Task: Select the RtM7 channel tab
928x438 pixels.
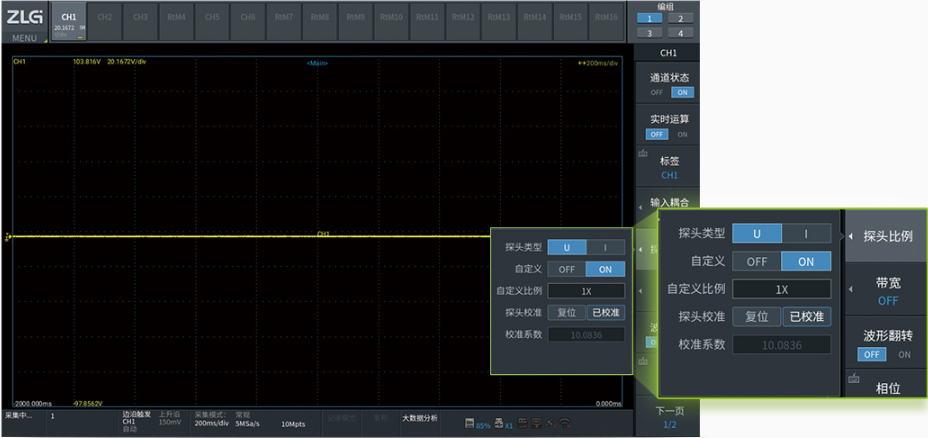Action: coord(284,21)
